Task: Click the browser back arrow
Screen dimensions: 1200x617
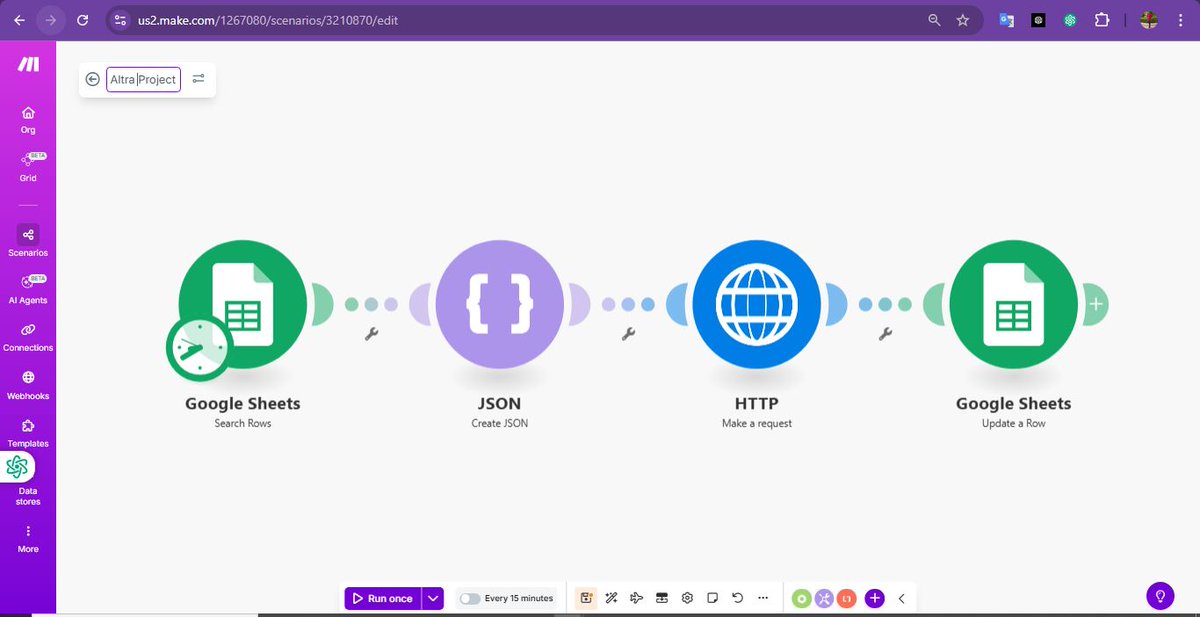Action: pyautogui.click(x=19, y=19)
